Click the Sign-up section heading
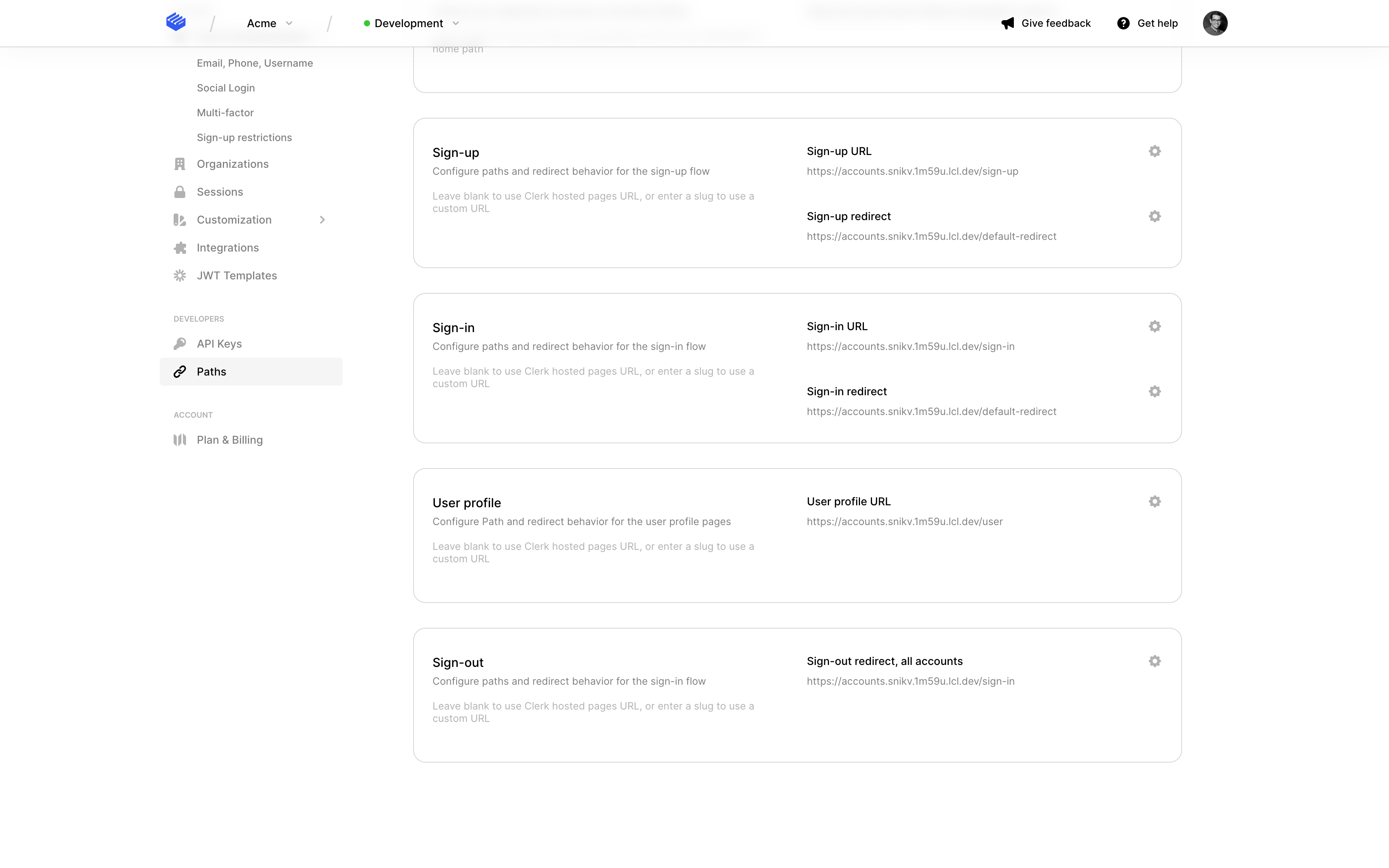1389x868 pixels. pyautogui.click(x=456, y=153)
